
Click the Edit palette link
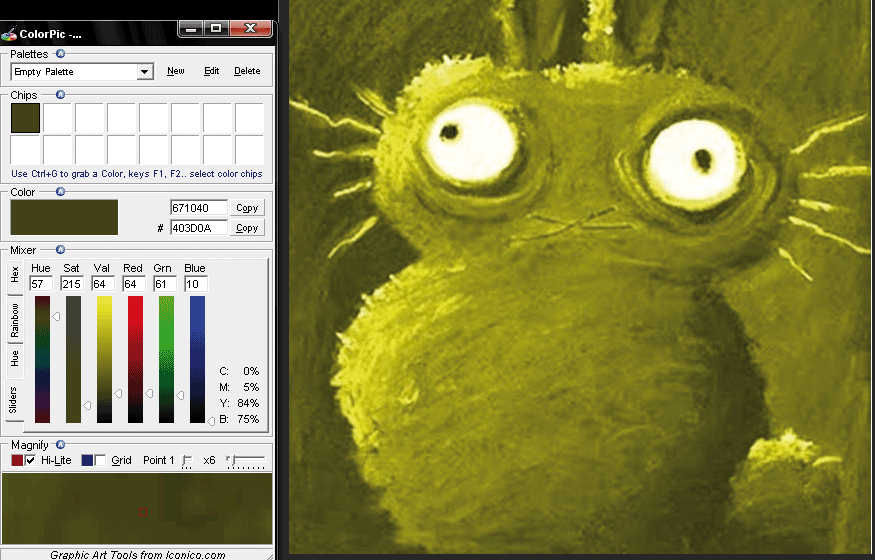click(x=211, y=71)
